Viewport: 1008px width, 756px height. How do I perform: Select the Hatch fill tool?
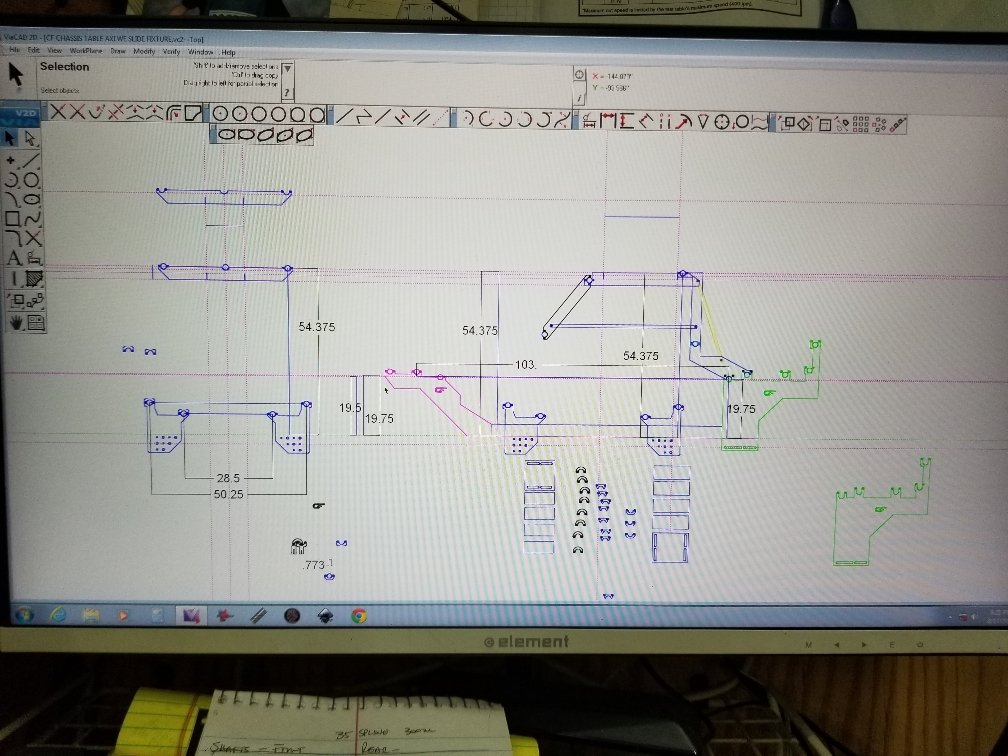[x=34, y=278]
